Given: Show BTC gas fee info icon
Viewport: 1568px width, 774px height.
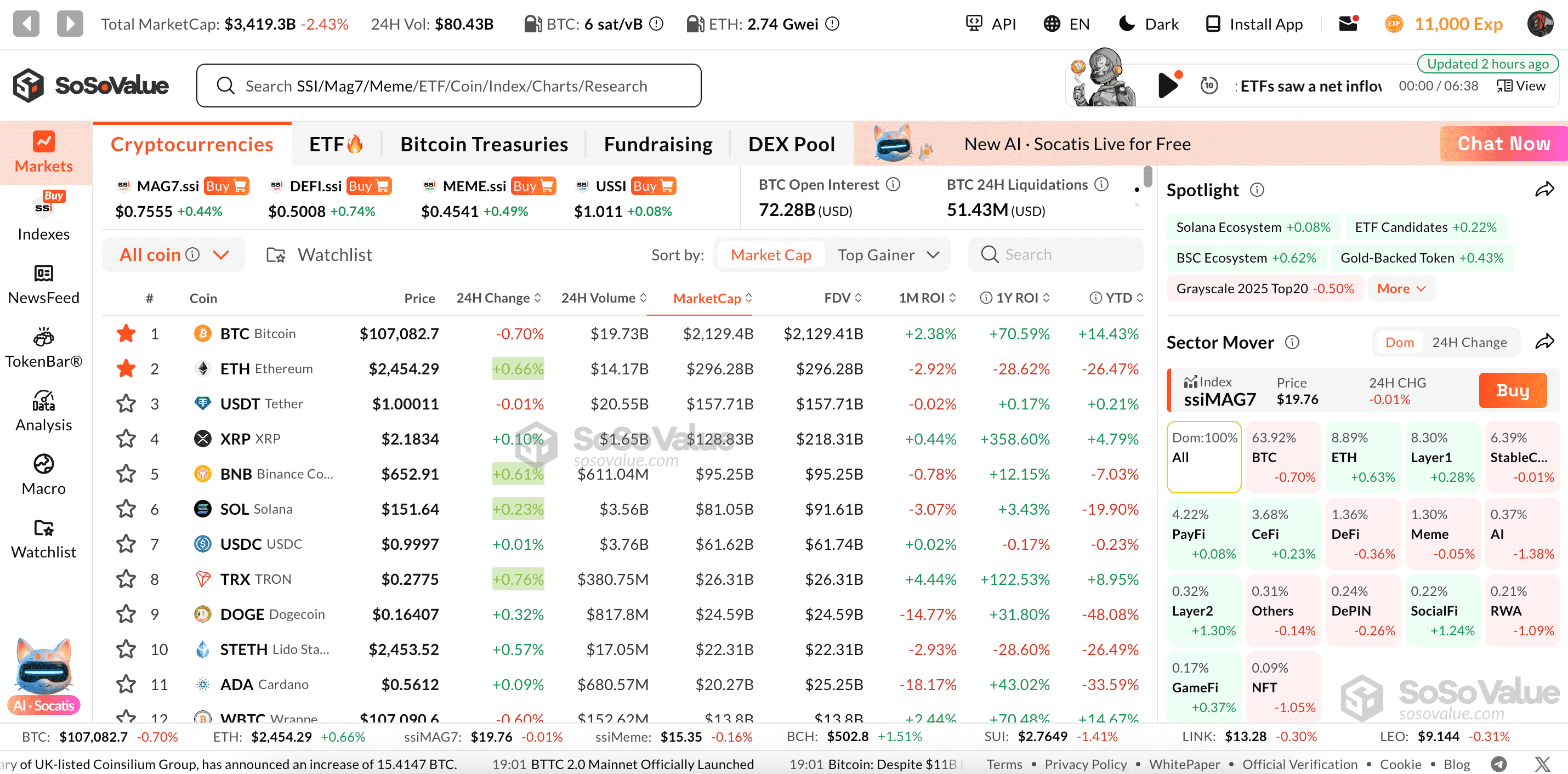Looking at the screenshot, I should coord(656,24).
